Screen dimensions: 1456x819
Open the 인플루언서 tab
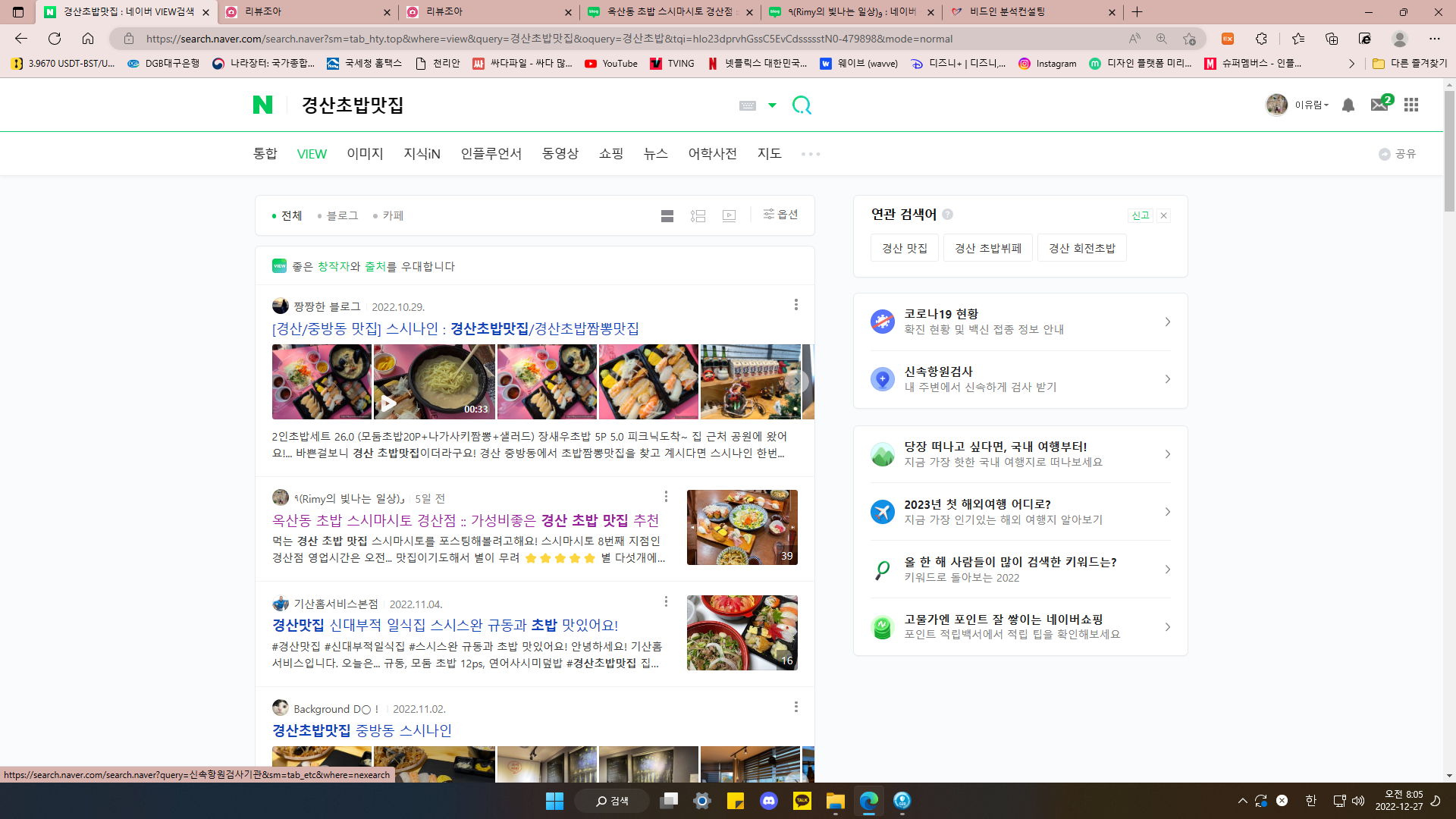coord(491,154)
